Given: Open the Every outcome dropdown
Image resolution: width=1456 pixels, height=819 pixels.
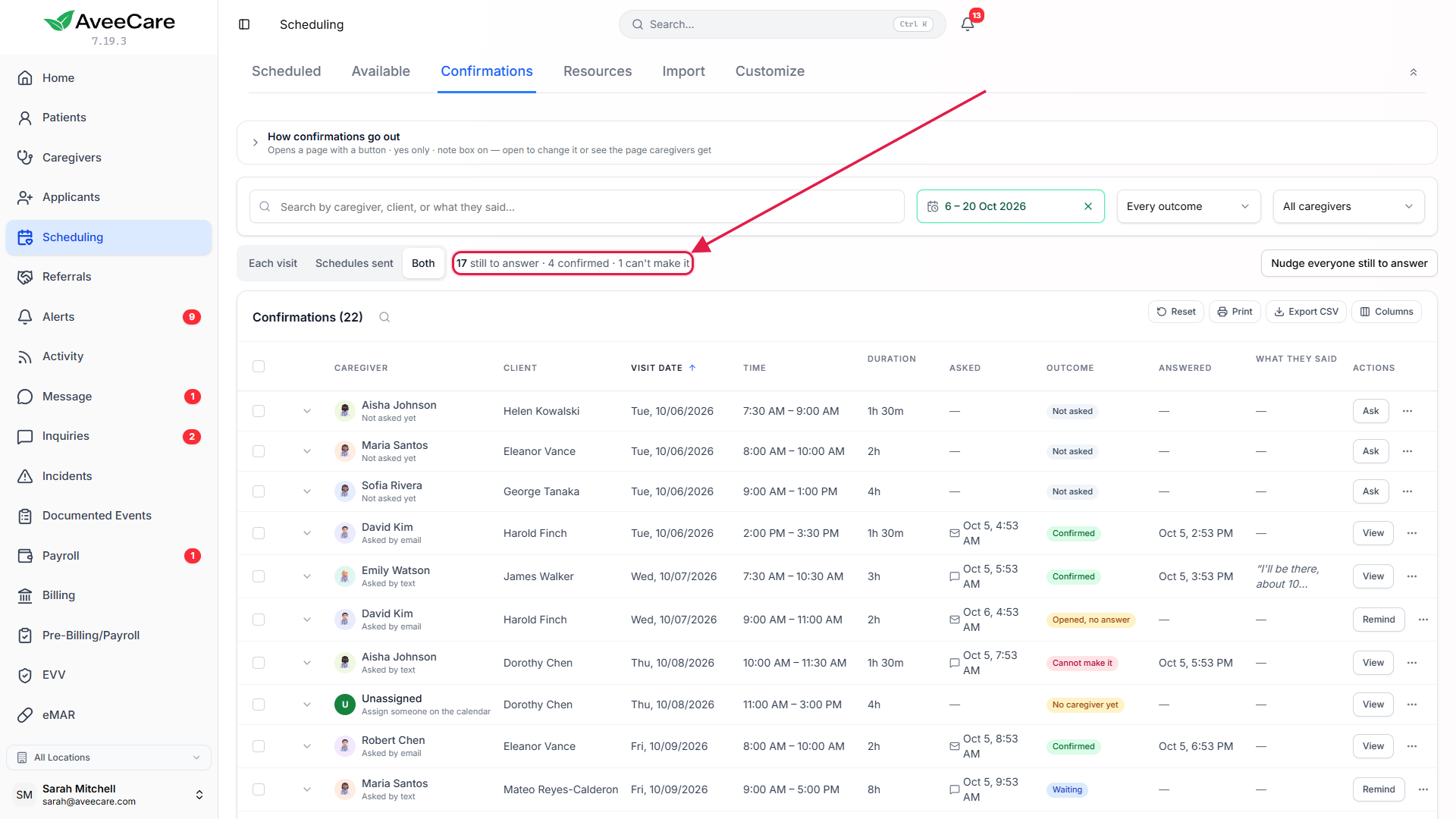Looking at the screenshot, I should (1188, 206).
